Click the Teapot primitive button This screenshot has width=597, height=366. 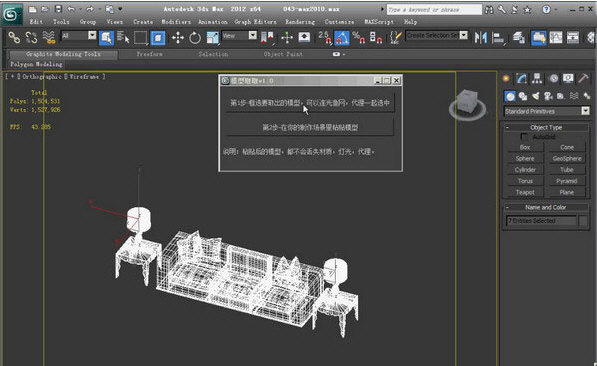tap(525, 192)
